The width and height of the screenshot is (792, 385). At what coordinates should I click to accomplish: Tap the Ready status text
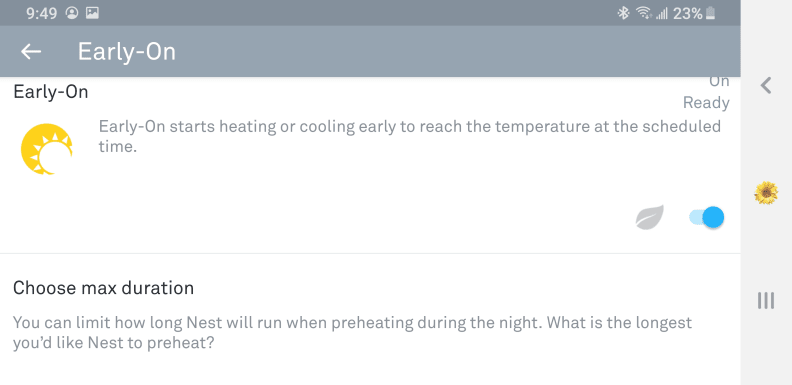(x=706, y=103)
